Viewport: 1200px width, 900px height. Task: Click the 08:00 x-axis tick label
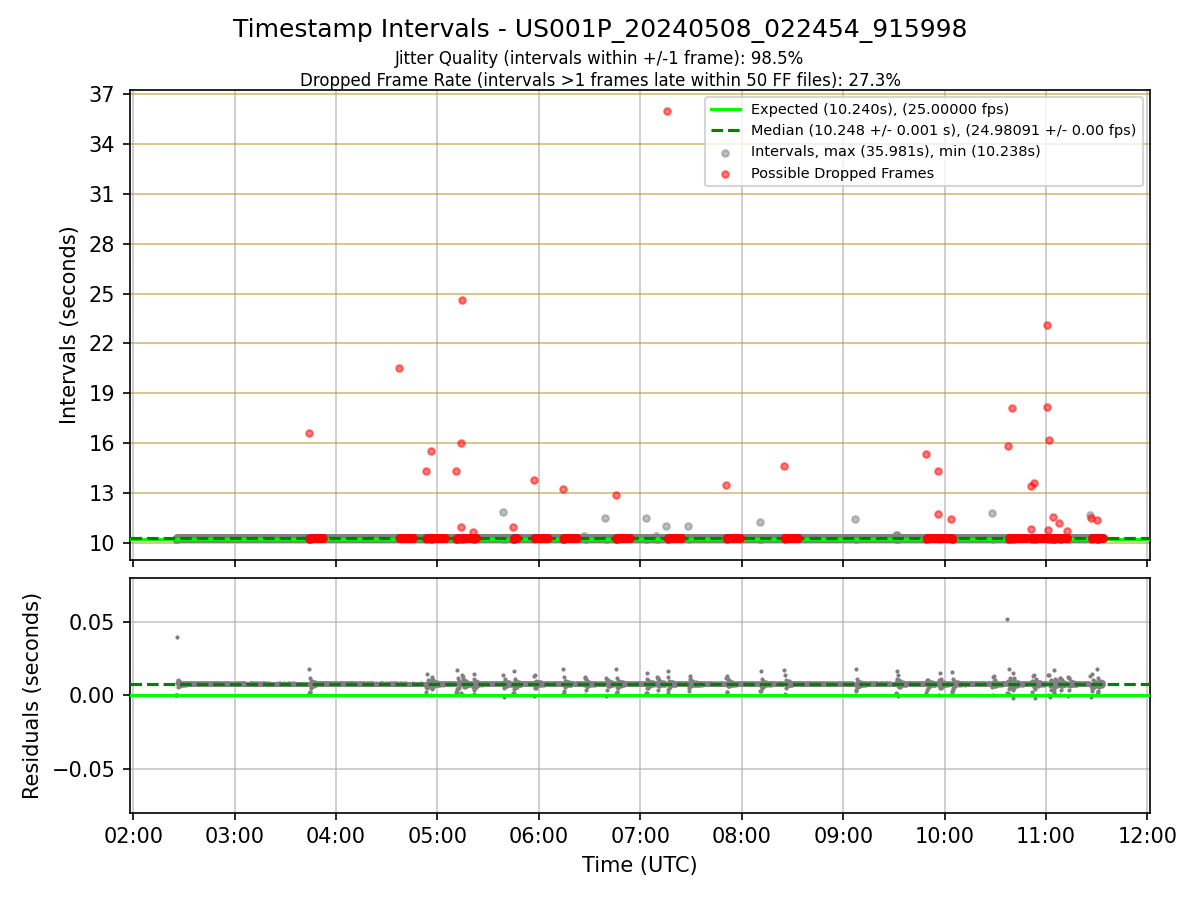742,835
